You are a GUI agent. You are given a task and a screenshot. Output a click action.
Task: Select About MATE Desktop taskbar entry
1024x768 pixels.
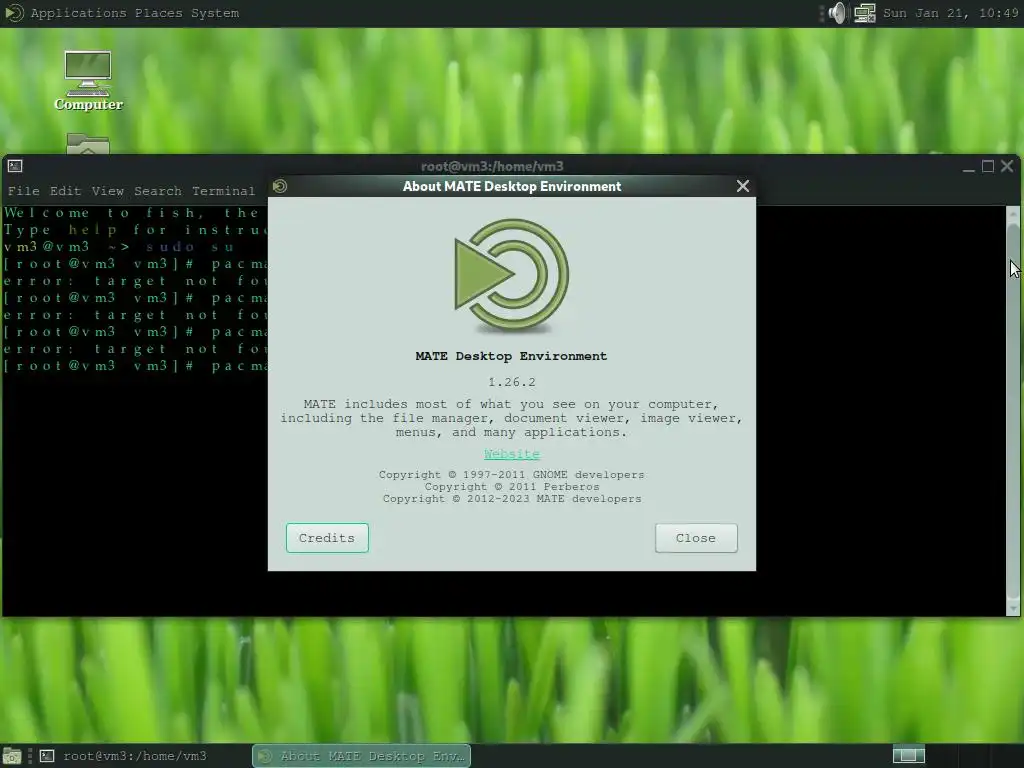click(x=362, y=756)
